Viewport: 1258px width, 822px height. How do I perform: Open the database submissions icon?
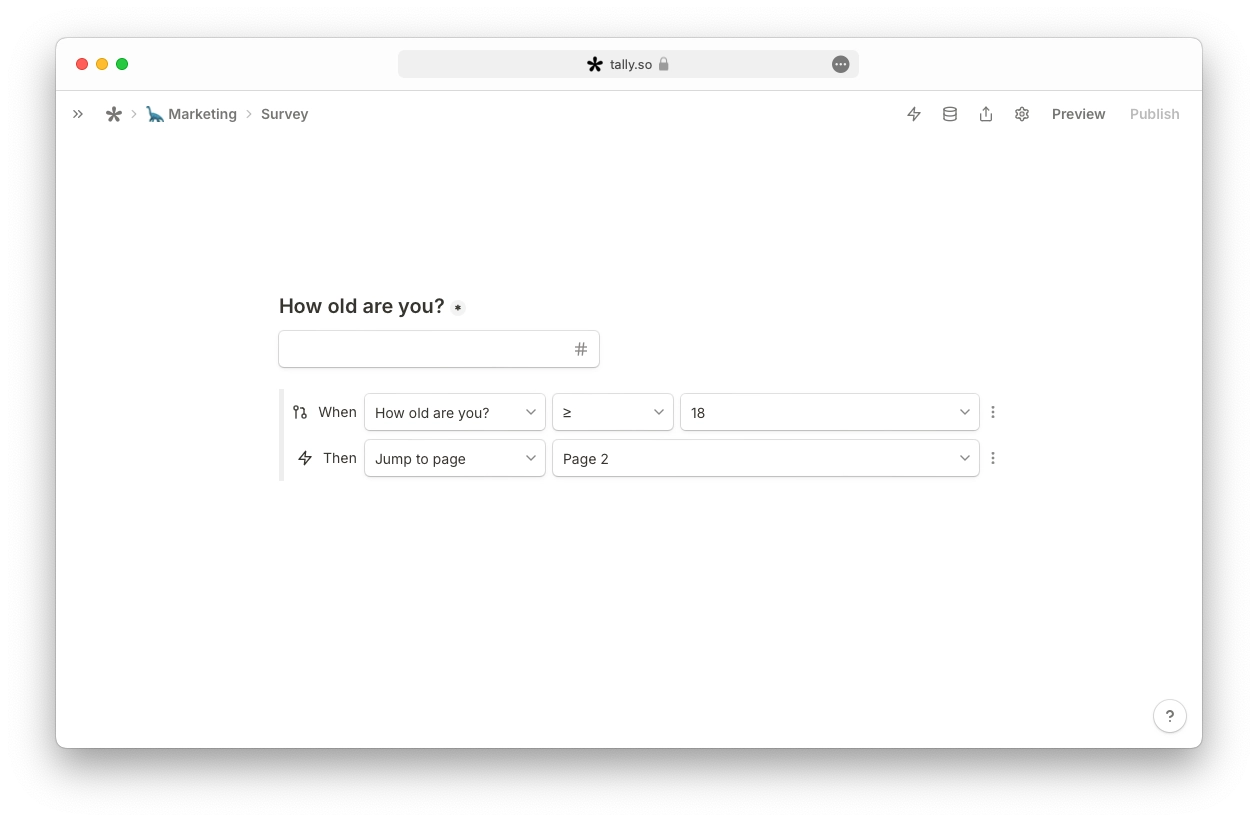click(x=950, y=114)
